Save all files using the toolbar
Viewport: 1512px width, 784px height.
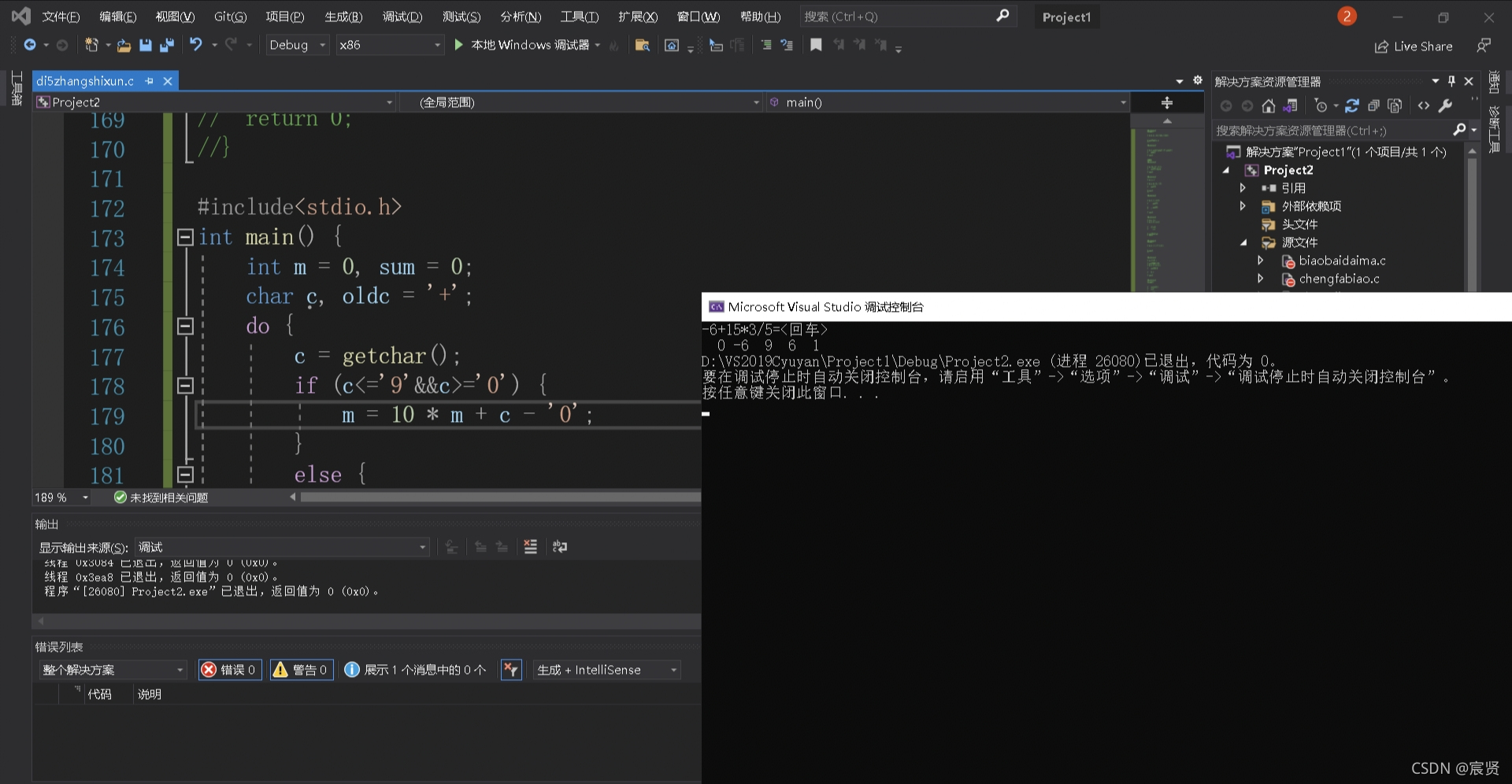pyautogui.click(x=166, y=46)
